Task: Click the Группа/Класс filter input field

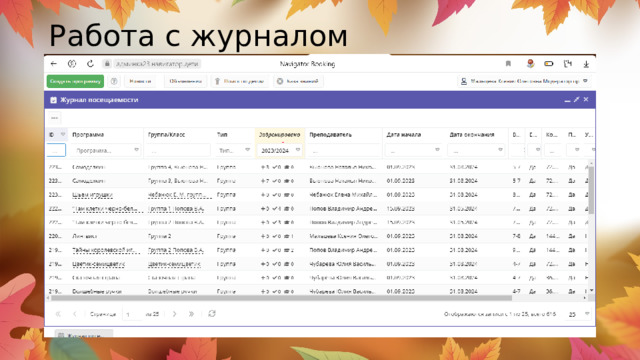Action: pyautogui.click(x=178, y=150)
